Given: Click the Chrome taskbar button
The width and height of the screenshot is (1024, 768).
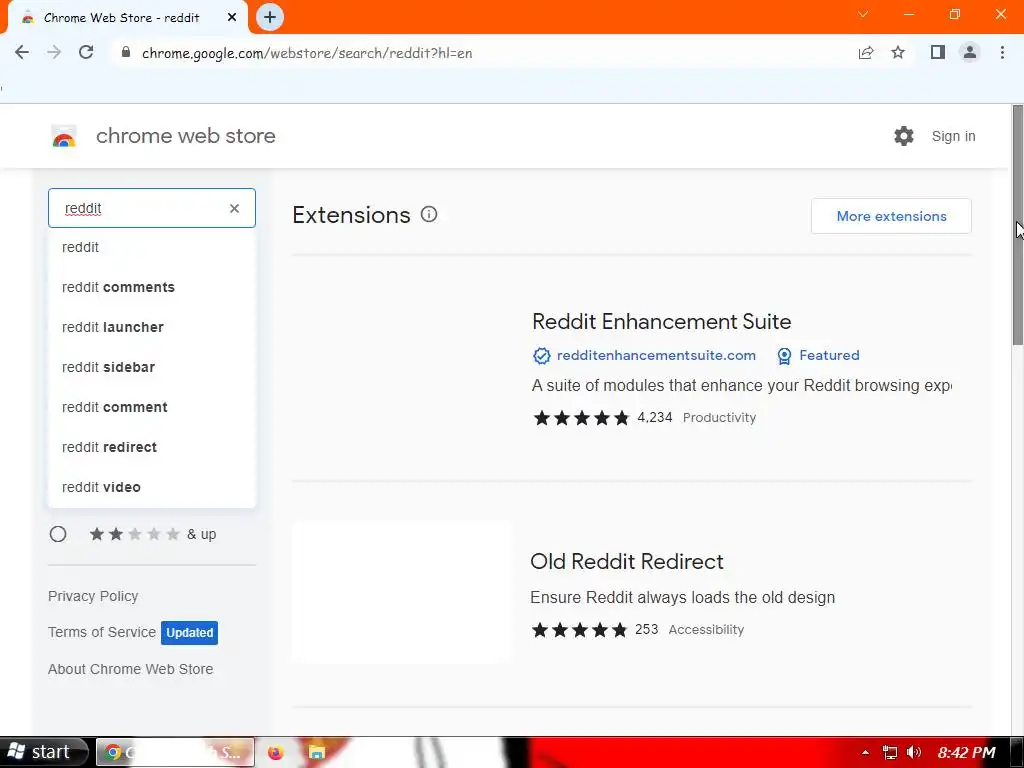Looking at the screenshot, I should tap(175, 752).
